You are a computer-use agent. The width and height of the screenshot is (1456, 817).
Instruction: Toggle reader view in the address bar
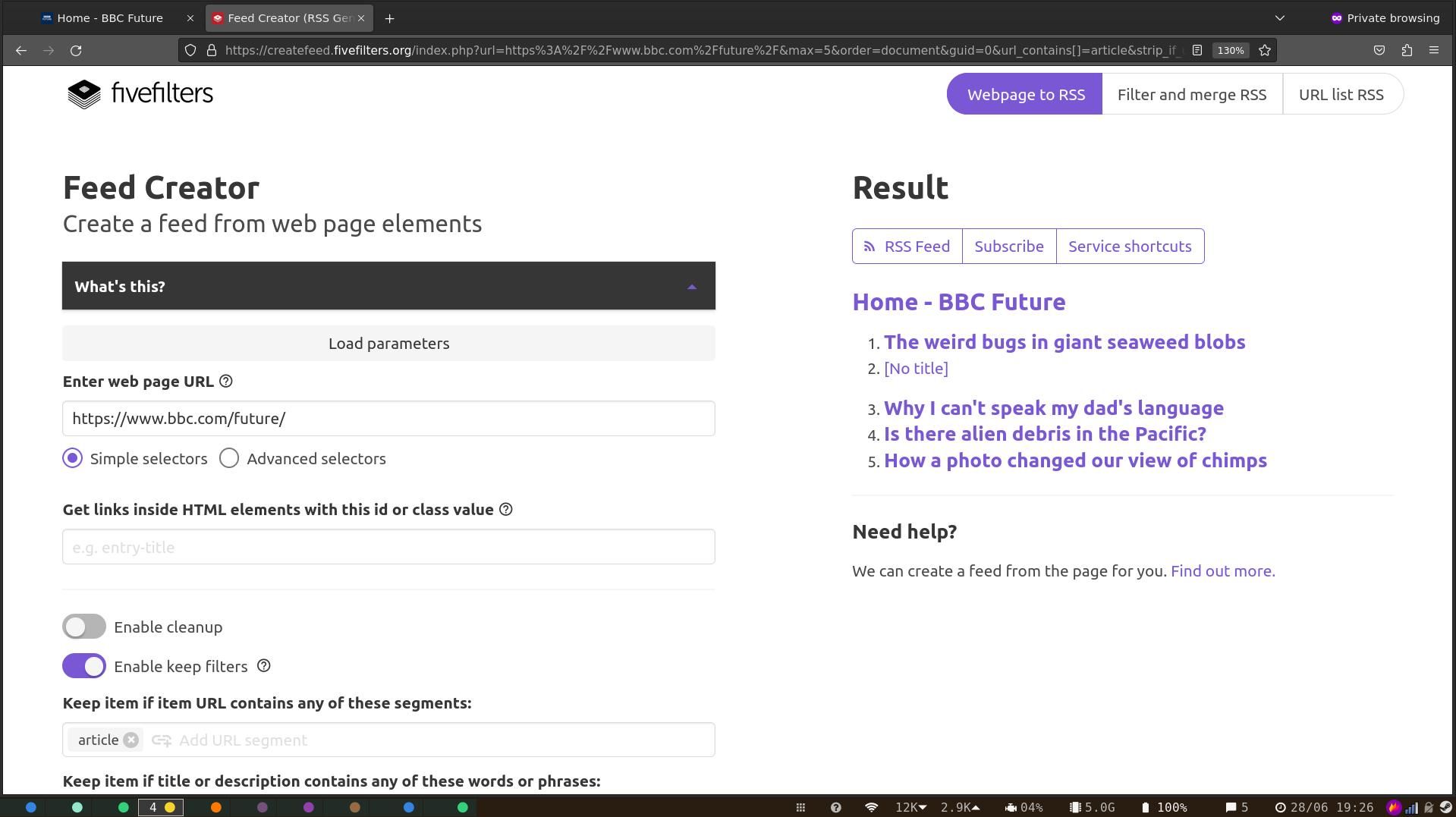pyautogui.click(x=1197, y=51)
